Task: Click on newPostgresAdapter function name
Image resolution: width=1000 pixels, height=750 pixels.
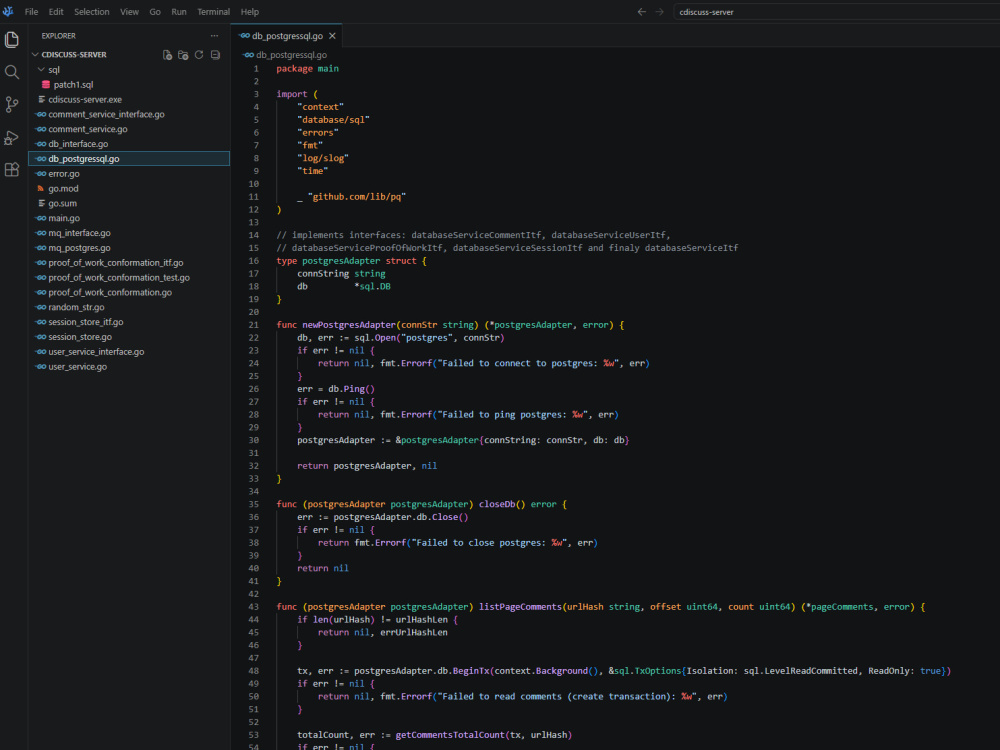Action: point(349,325)
